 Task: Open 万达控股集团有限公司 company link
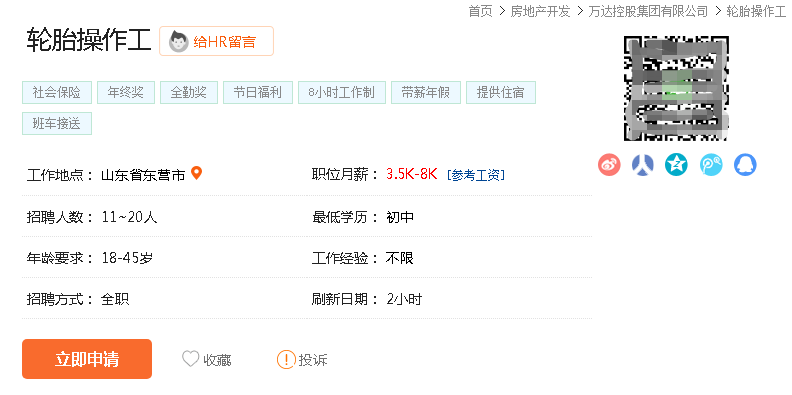pos(648,11)
